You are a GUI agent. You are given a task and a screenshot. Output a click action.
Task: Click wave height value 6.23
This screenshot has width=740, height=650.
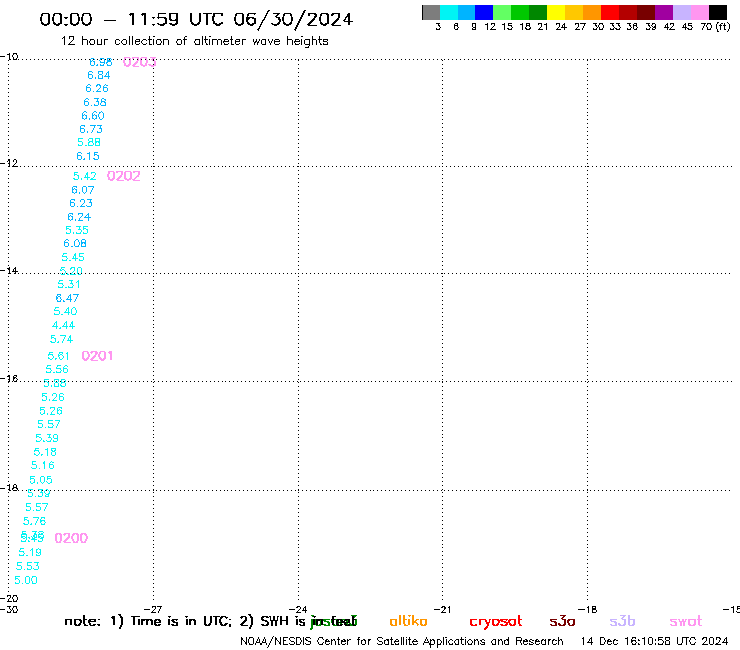click(81, 203)
